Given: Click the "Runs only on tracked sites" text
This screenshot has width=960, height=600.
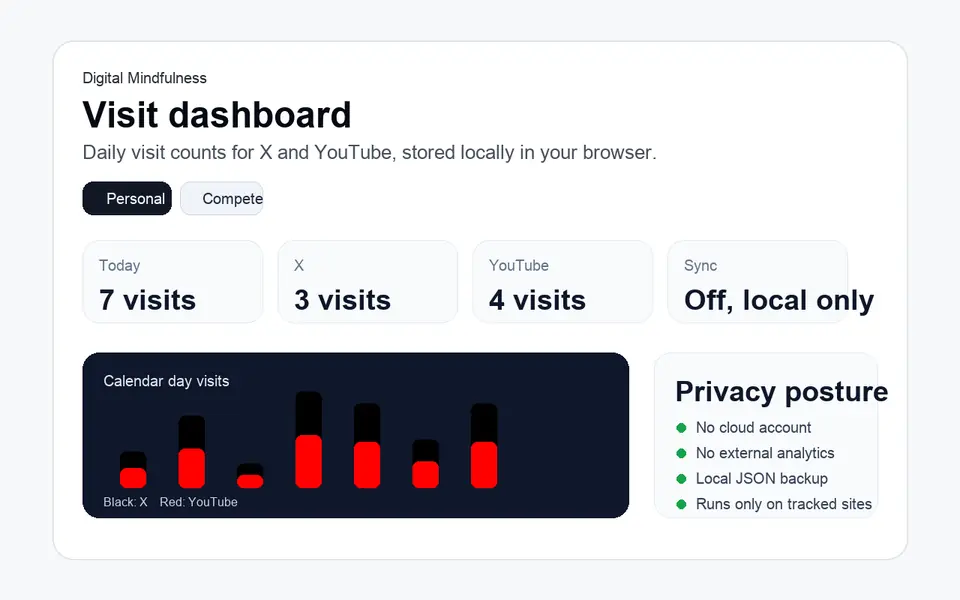Looking at the screenshot, I should 784,504.
